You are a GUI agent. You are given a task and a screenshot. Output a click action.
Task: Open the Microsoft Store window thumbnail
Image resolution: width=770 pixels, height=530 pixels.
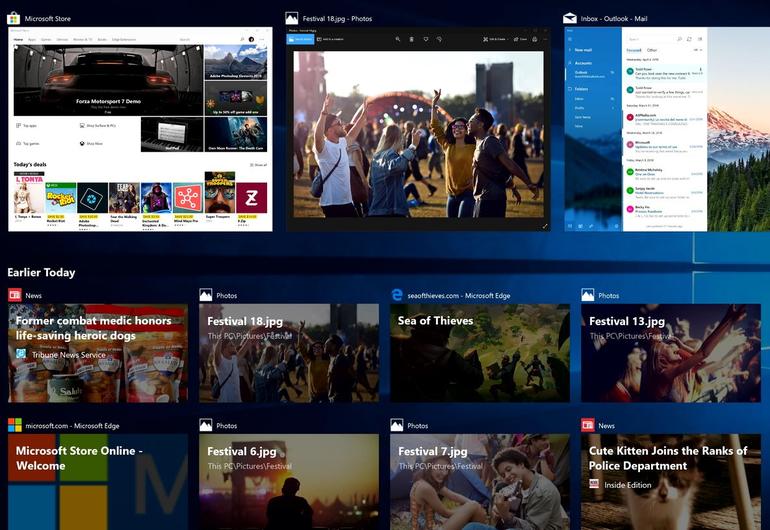click(x=140, y=129)
